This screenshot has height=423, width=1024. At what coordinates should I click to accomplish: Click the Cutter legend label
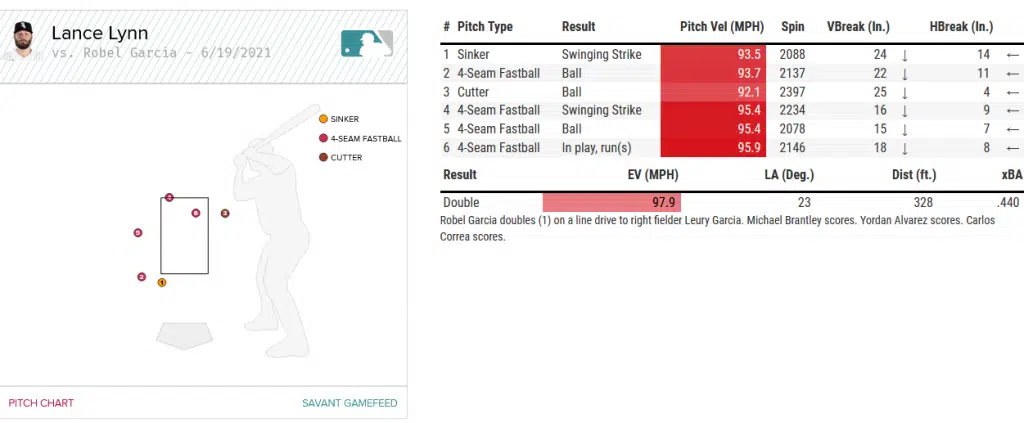pyautogui.click(x=346, y=157)
